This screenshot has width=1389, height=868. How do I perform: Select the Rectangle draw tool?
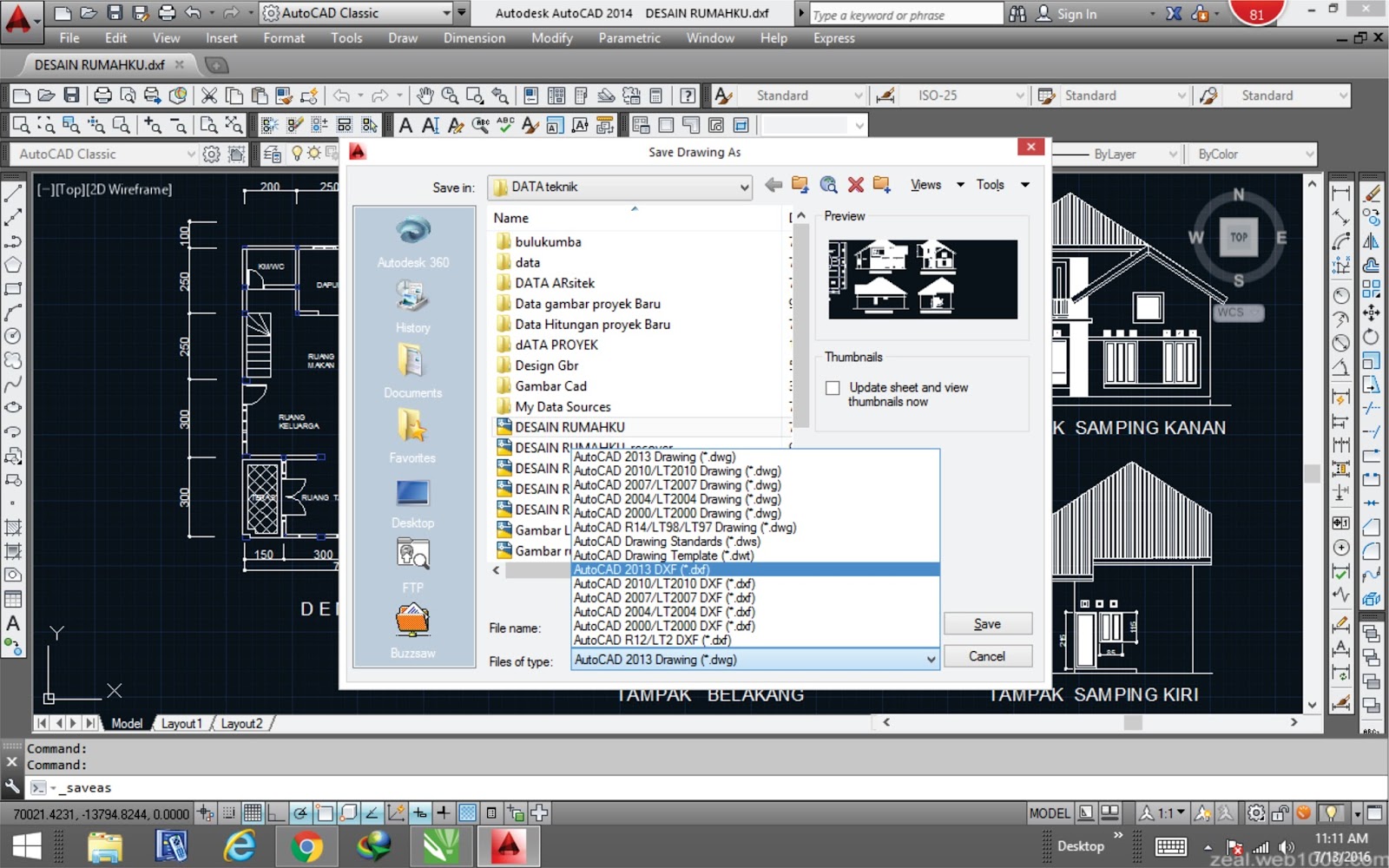click(13, 289)
